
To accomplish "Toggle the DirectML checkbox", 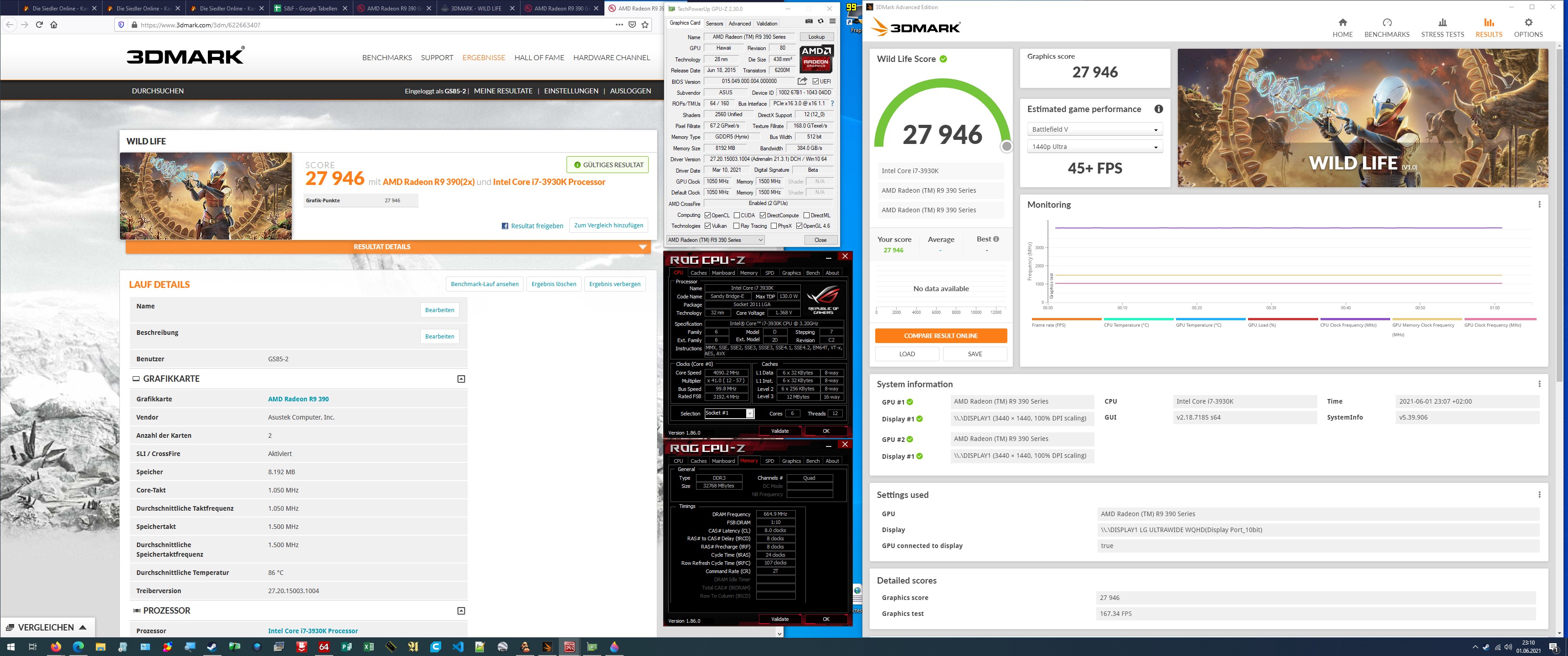I will coord(806,215).
